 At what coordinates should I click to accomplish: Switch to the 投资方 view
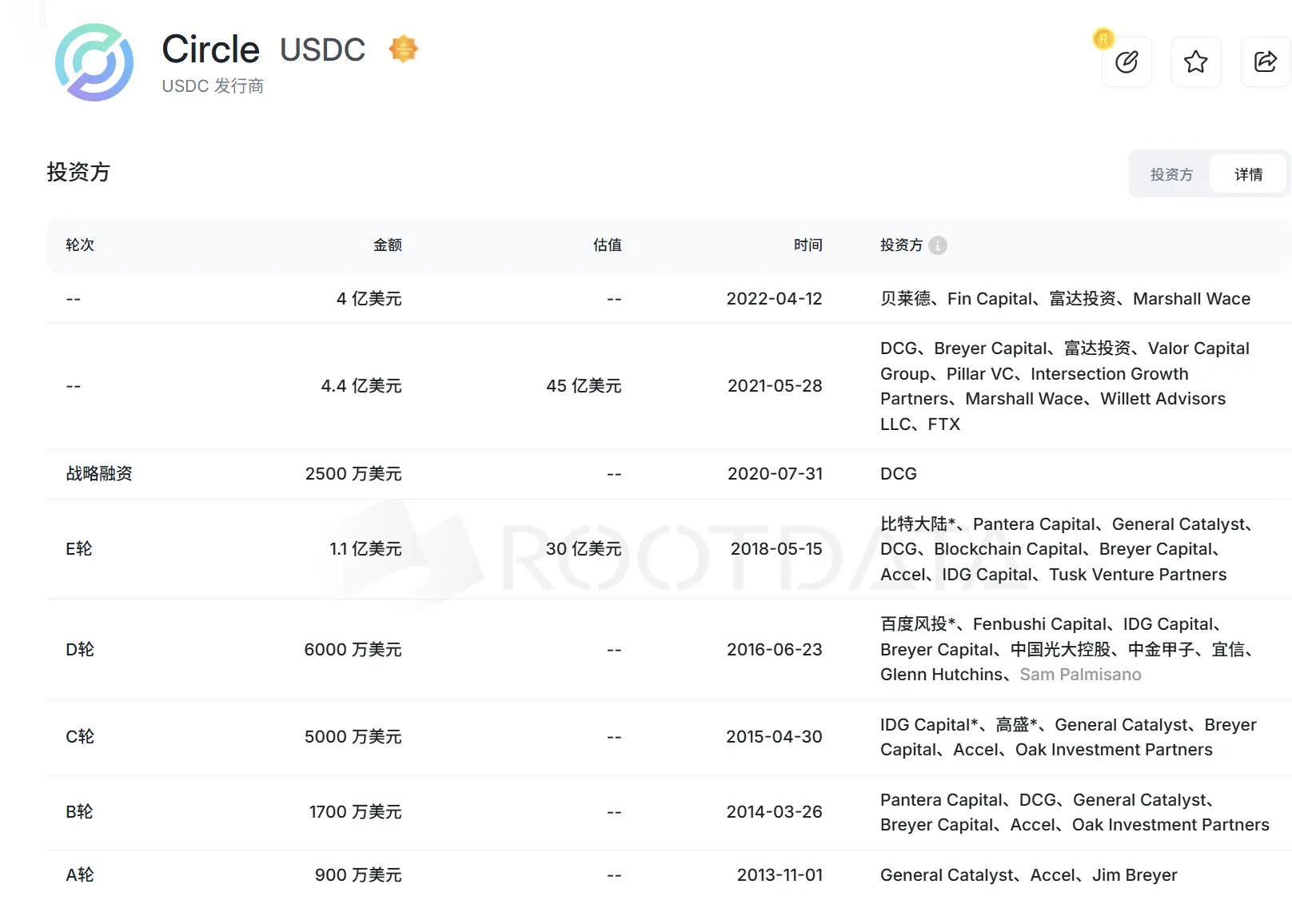click(1170, 173)
